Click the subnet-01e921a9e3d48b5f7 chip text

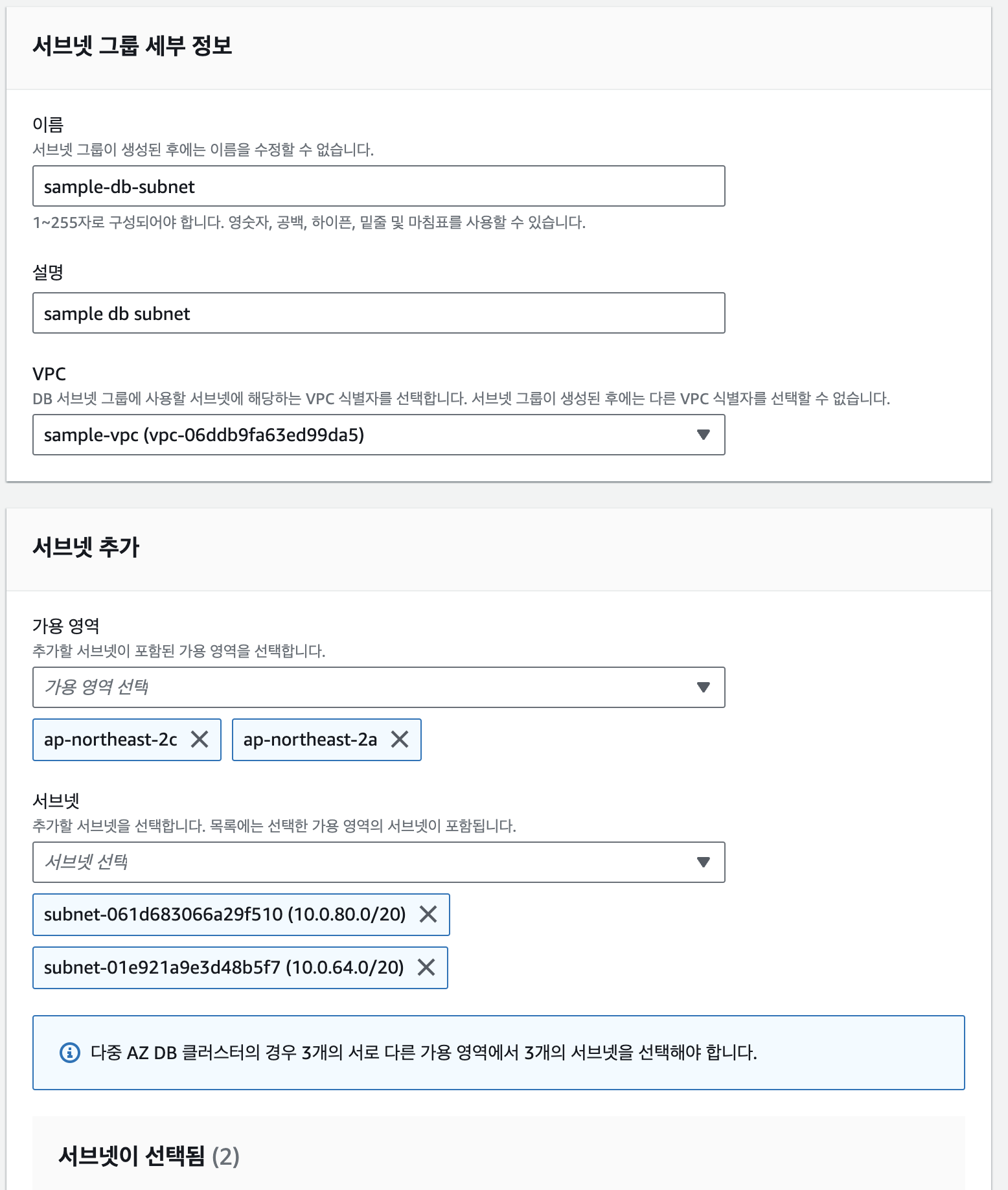coord(223,967)
